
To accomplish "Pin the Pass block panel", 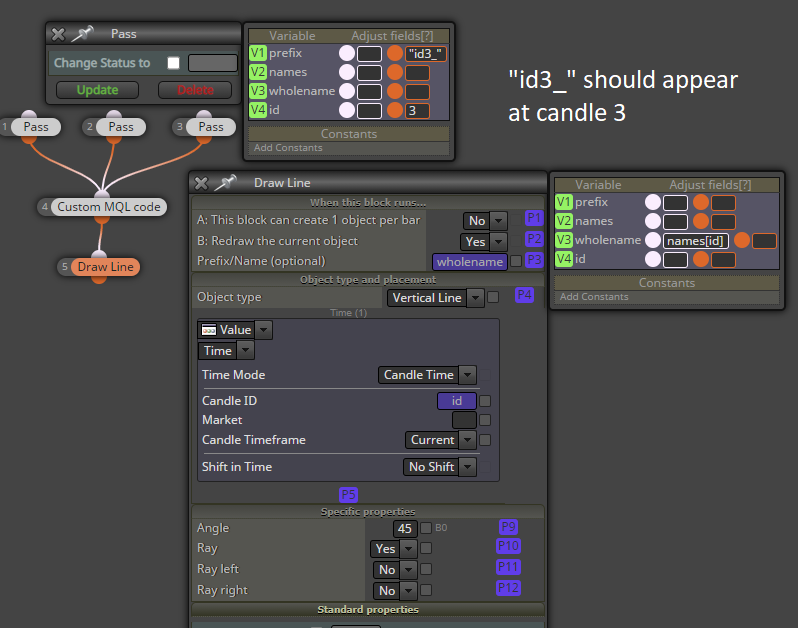I will coord(82,34).
